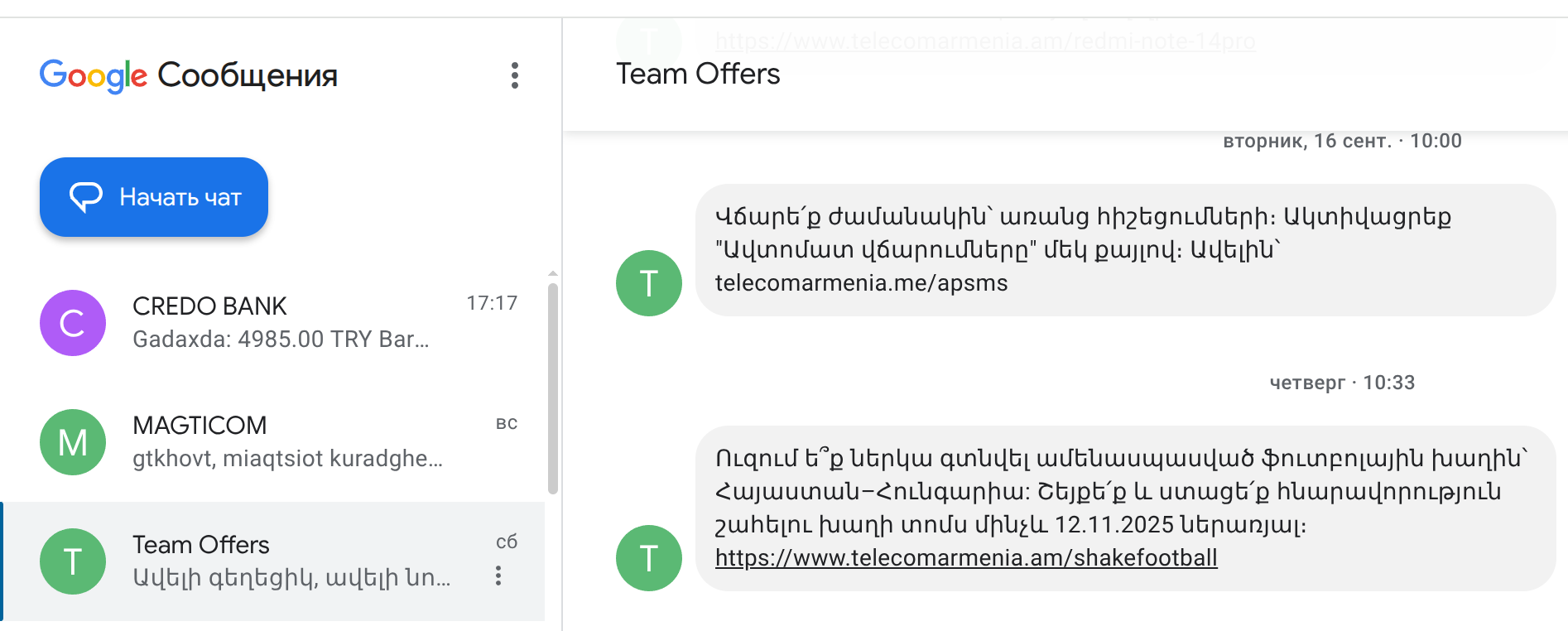Open the telecomarmenia.am/shakefootball link
This screenshot has width=1568, height=631.
(x=966, y=558)
